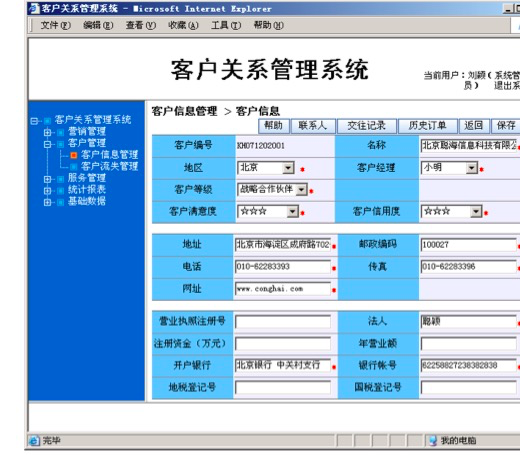The height and width of the screenshot is (455, 520).
Task: Click the square icon beside 客户流失管理
Action: (74, 166)
